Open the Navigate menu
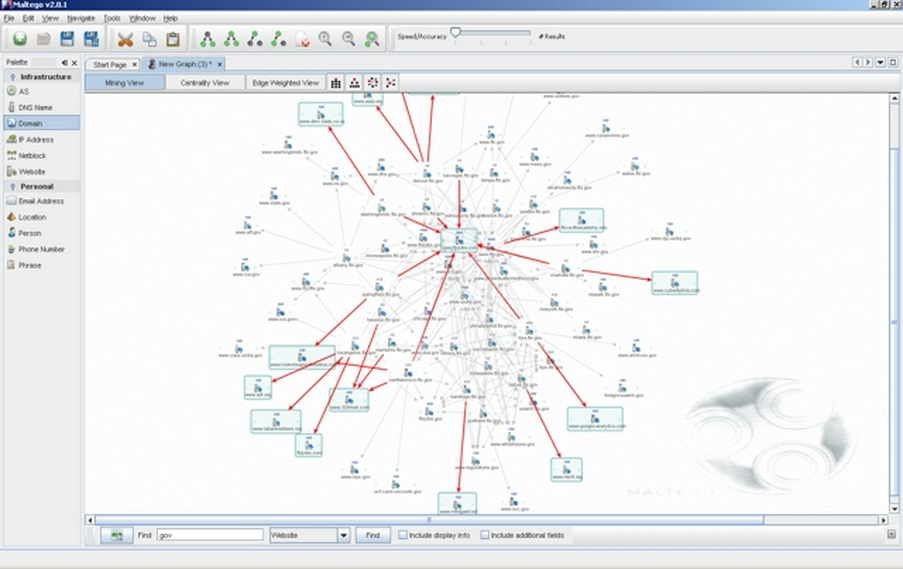 click(81, 18)
